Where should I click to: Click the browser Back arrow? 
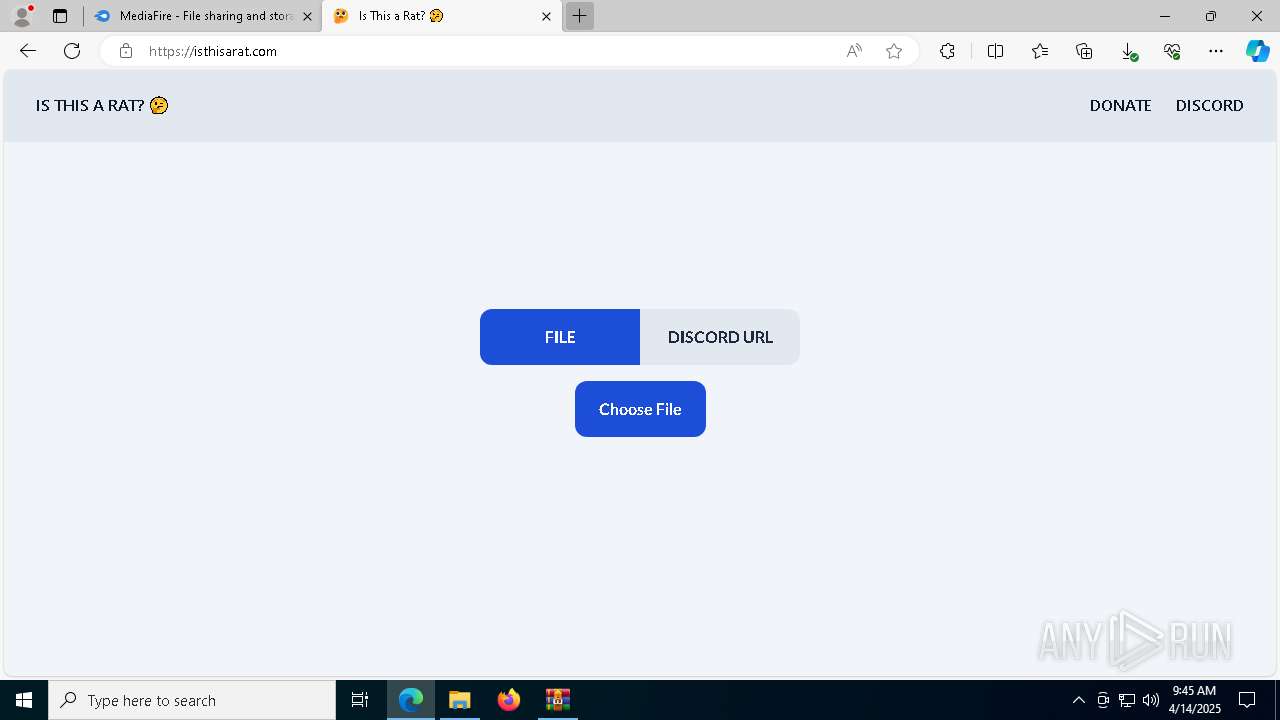tap(28, 51)
